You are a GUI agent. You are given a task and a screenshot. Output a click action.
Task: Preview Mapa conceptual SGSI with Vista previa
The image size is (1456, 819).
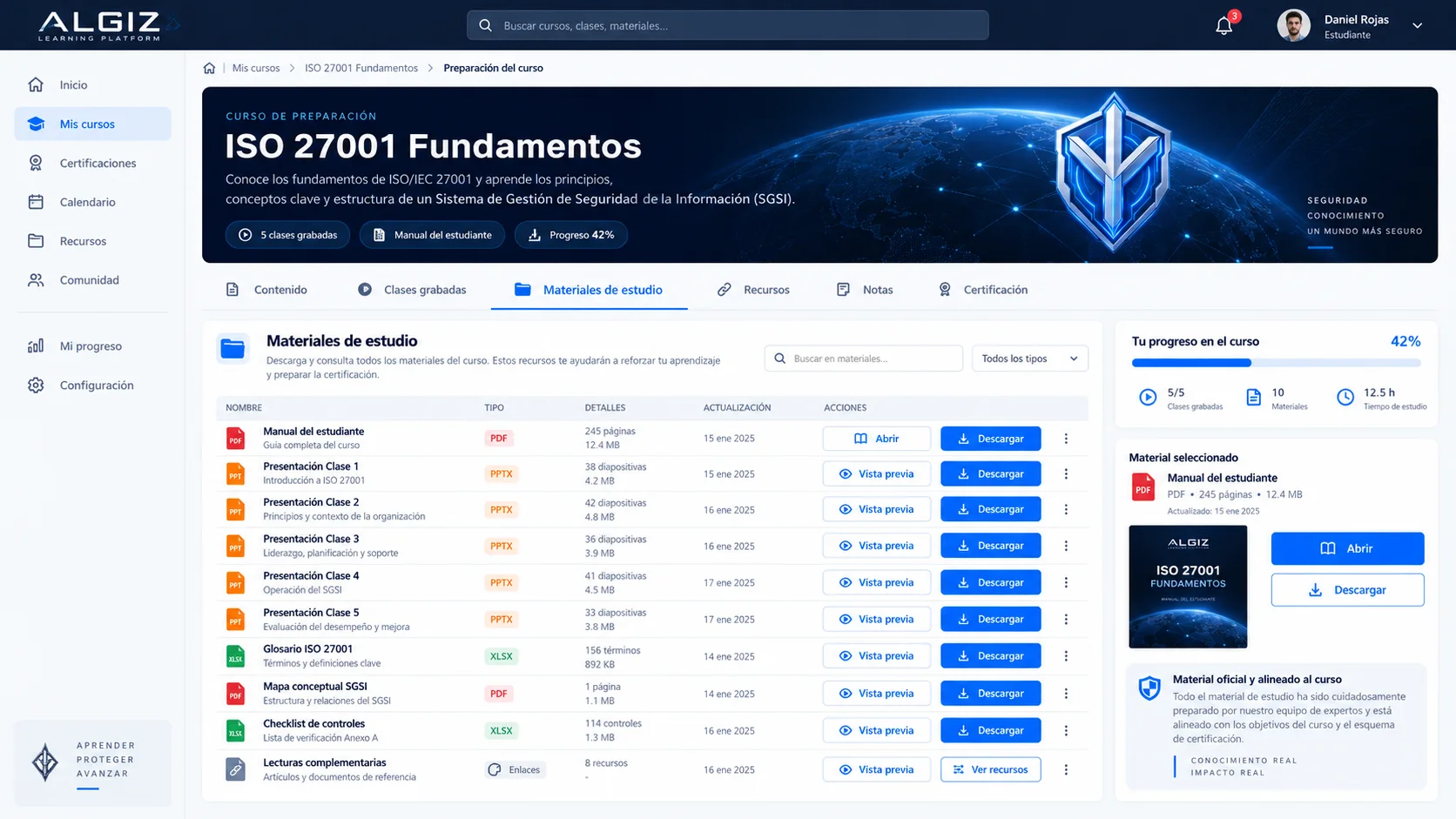point(877,694)
